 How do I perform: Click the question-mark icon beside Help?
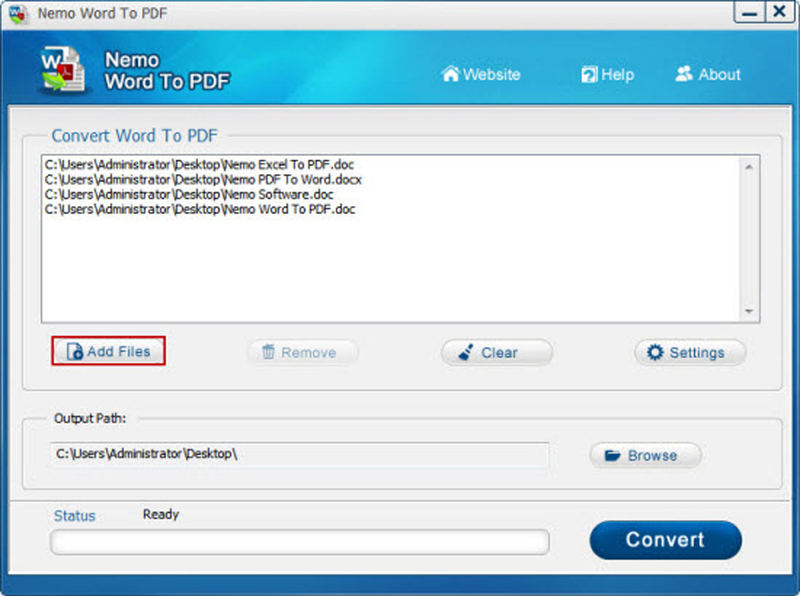[x=589, y=74]
